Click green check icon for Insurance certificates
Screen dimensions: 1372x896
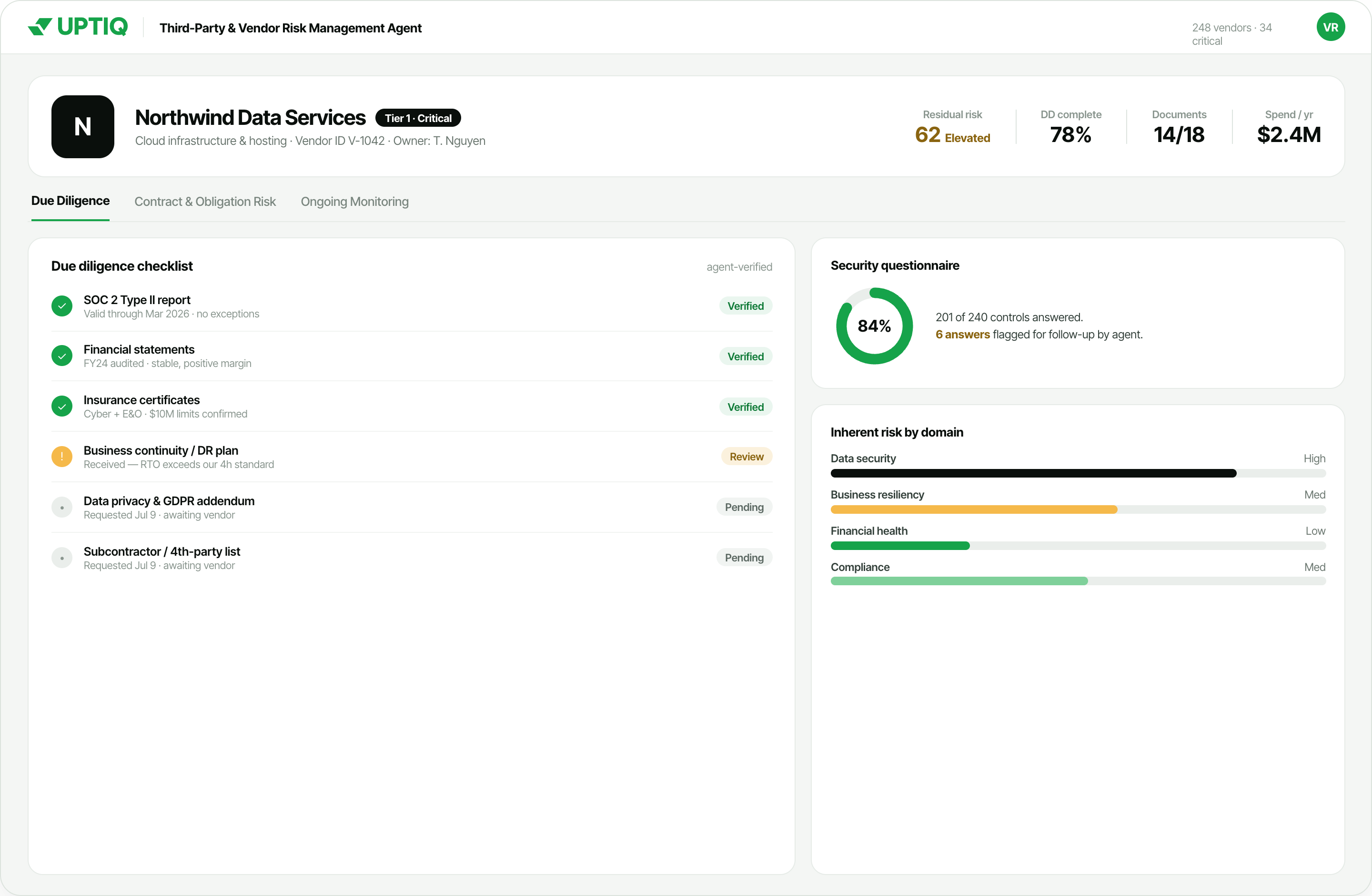pos(61,407)
